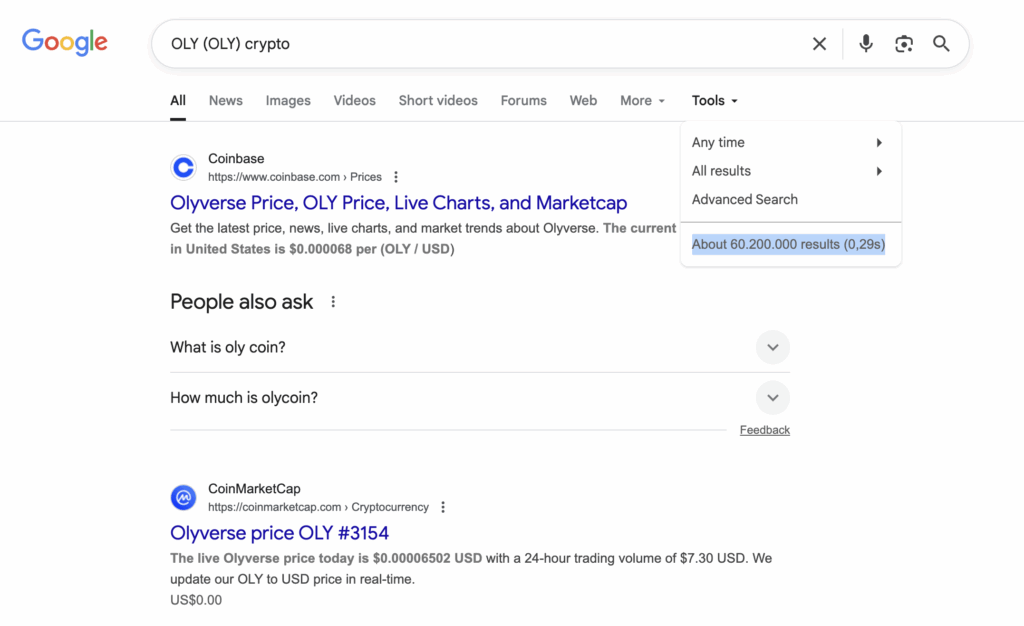Open the More search categories dropdown
The width and height of the screenshot is (1024, 626).
pyautogui.click(x=642, y=101)
